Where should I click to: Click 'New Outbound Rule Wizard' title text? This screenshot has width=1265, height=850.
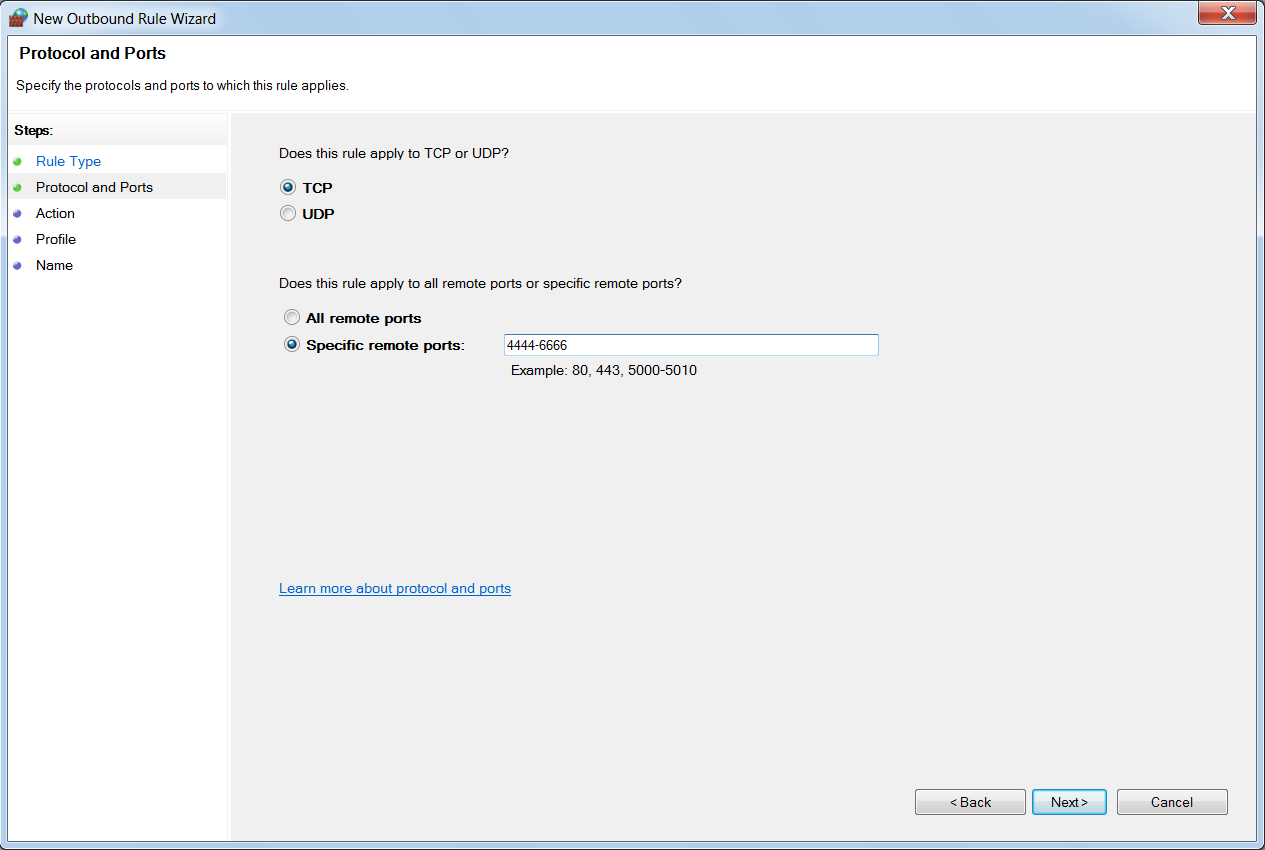coord(124,18)
